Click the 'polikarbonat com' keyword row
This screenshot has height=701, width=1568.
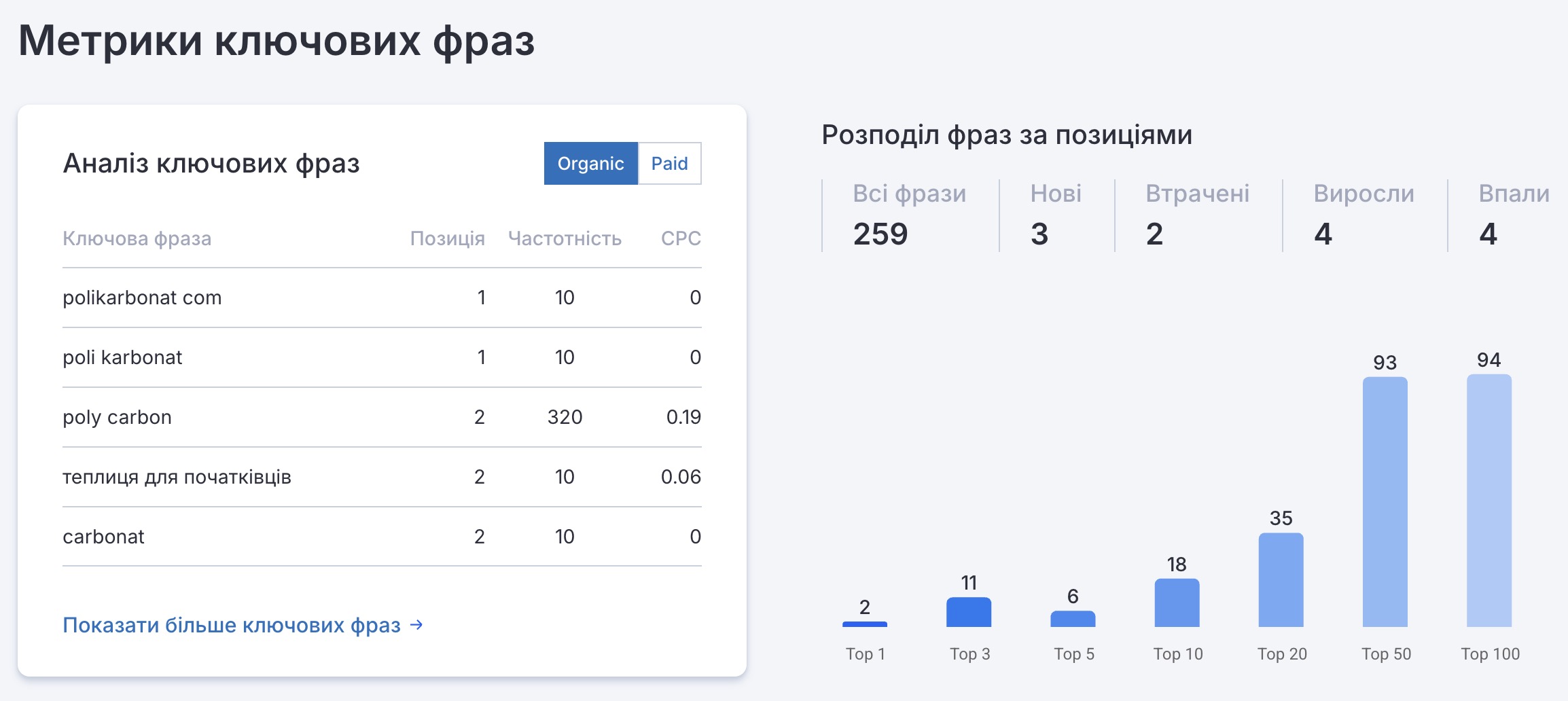142,298
